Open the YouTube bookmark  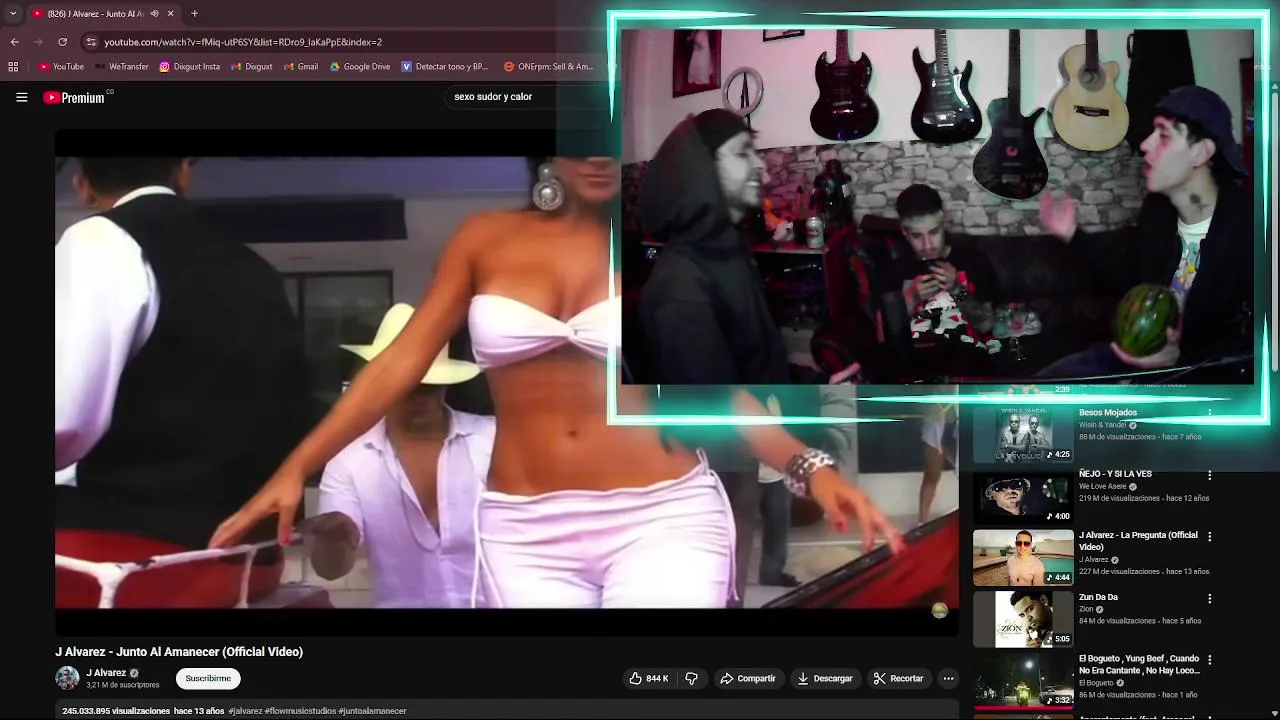point(61,67)
